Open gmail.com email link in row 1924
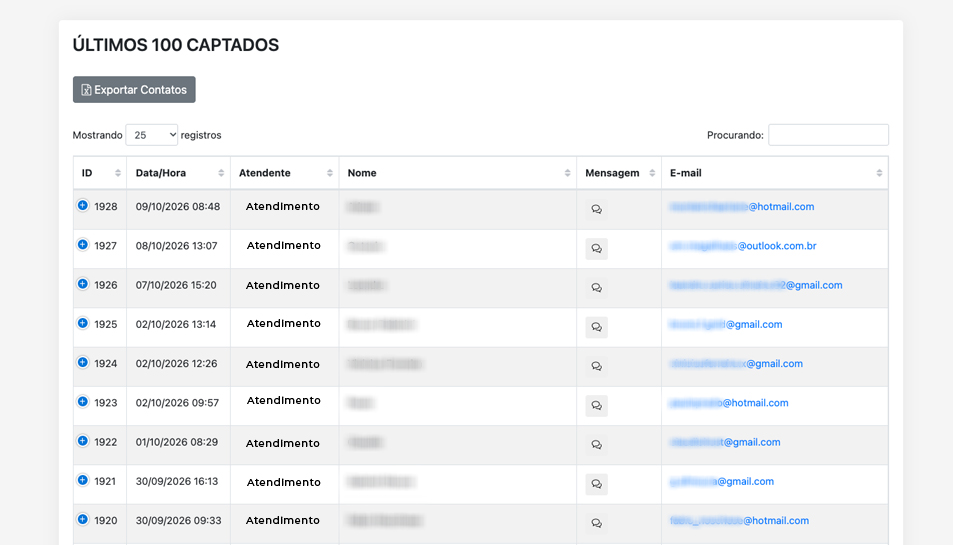 (737, 363)
